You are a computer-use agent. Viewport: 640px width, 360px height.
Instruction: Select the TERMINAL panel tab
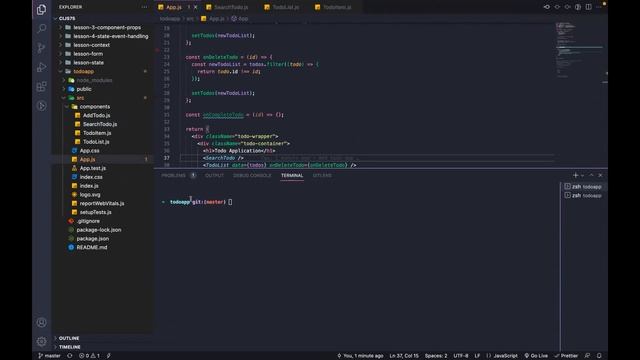[x=292, y=176]
